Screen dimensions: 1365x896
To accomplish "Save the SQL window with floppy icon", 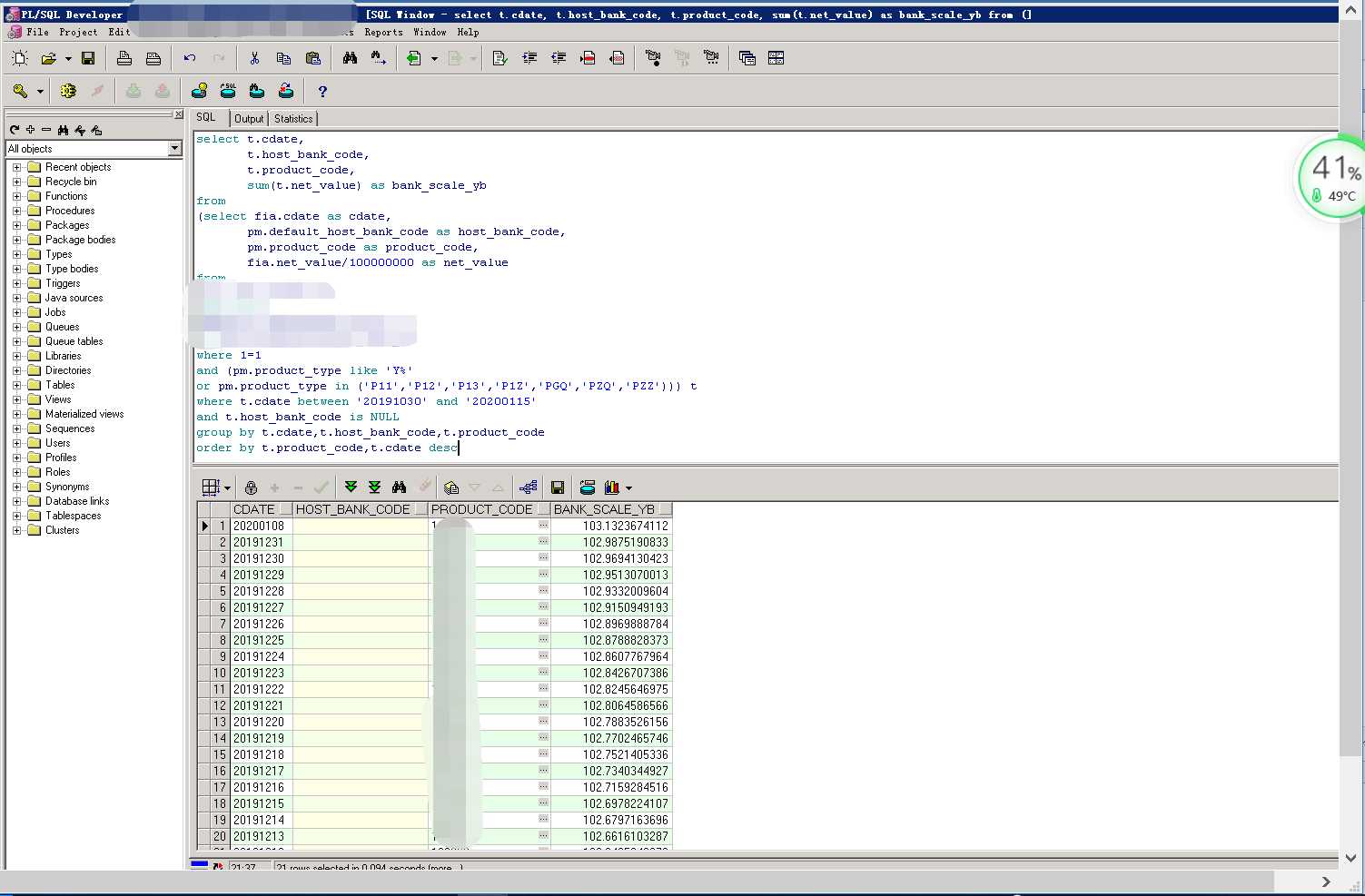I will (88, 58).
